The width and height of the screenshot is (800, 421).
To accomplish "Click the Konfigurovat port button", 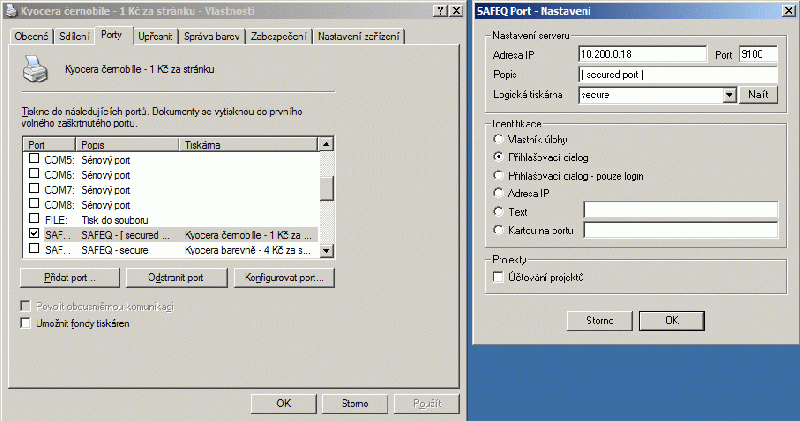I will 284,278.
